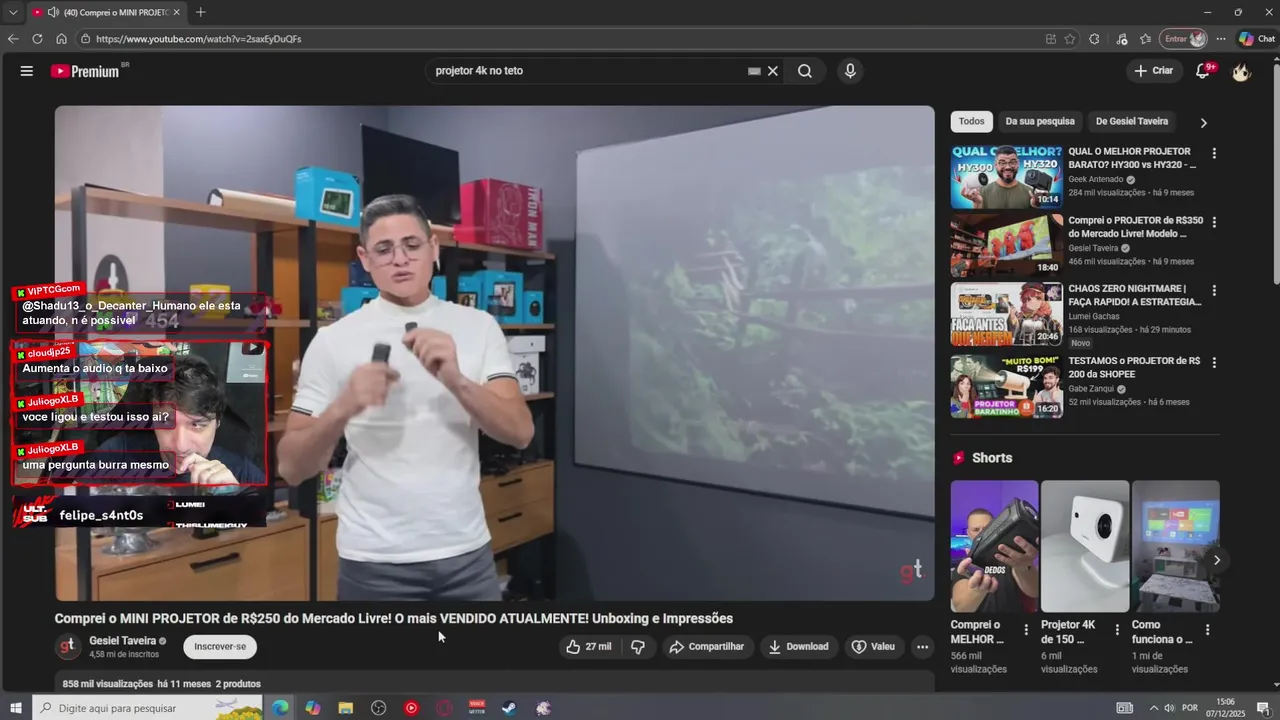Show hidden system tray icons

1153,708
